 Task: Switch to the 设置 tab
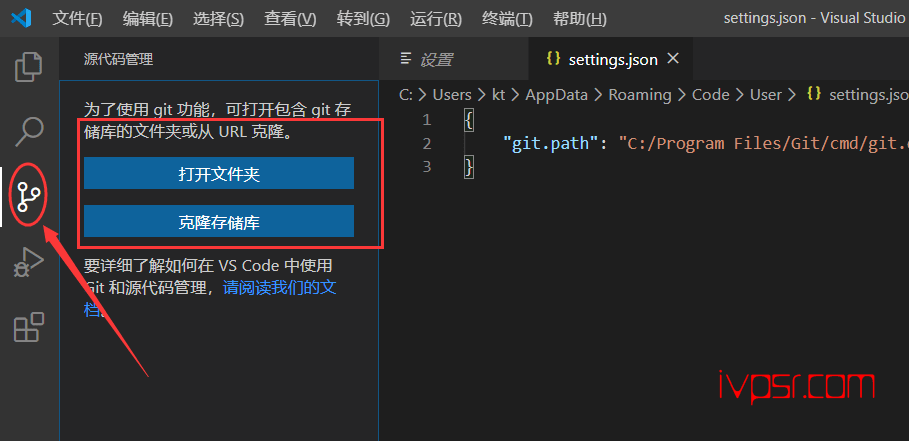point(454,59)
